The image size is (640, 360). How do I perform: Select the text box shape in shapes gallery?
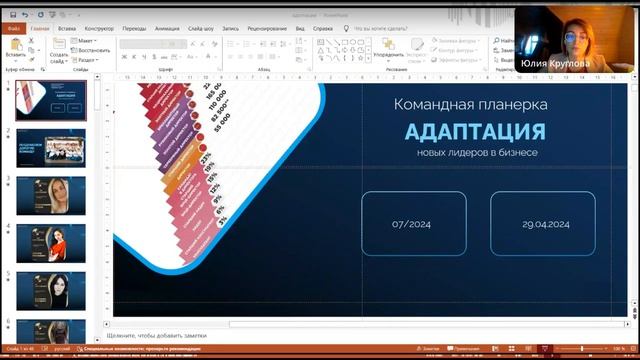point(320,42)
